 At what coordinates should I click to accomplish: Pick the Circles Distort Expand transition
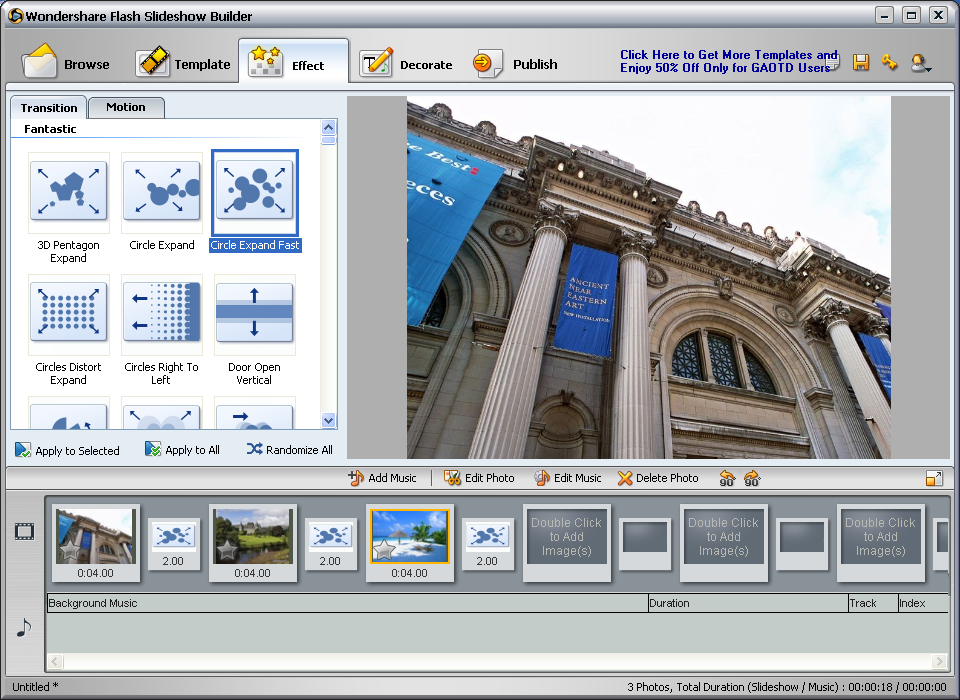tap(68, 313)
